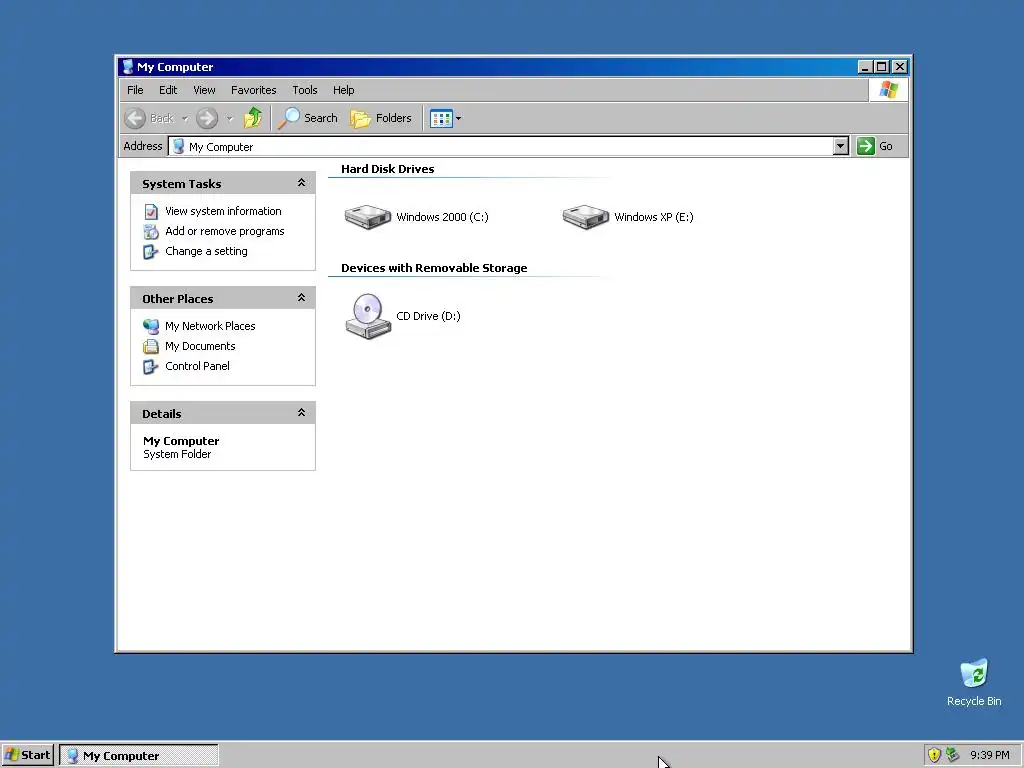The height and width of the screenshot is (768, 1024).
Task: Select the CD Drive (D:) icon
Action: 368,316
